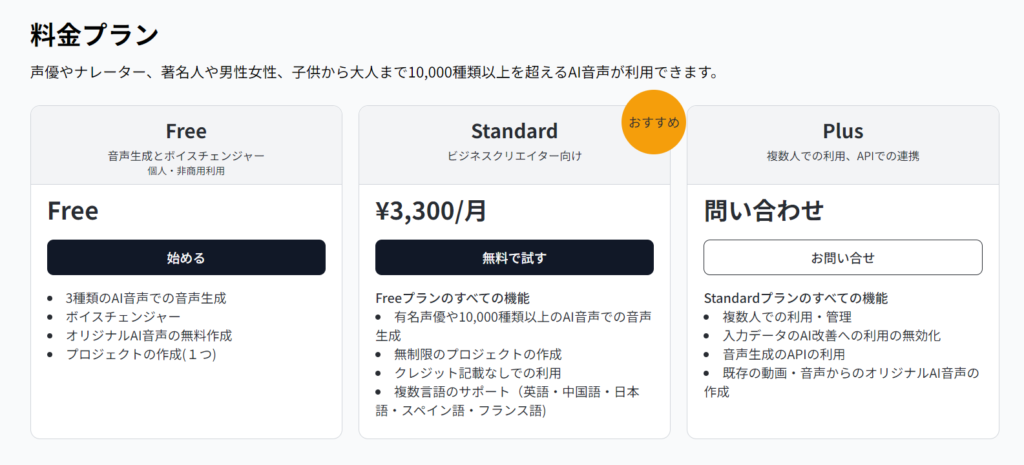Click 3種類のAI音声での音声生成 list item
The image size is (1024, 465).
146,298
